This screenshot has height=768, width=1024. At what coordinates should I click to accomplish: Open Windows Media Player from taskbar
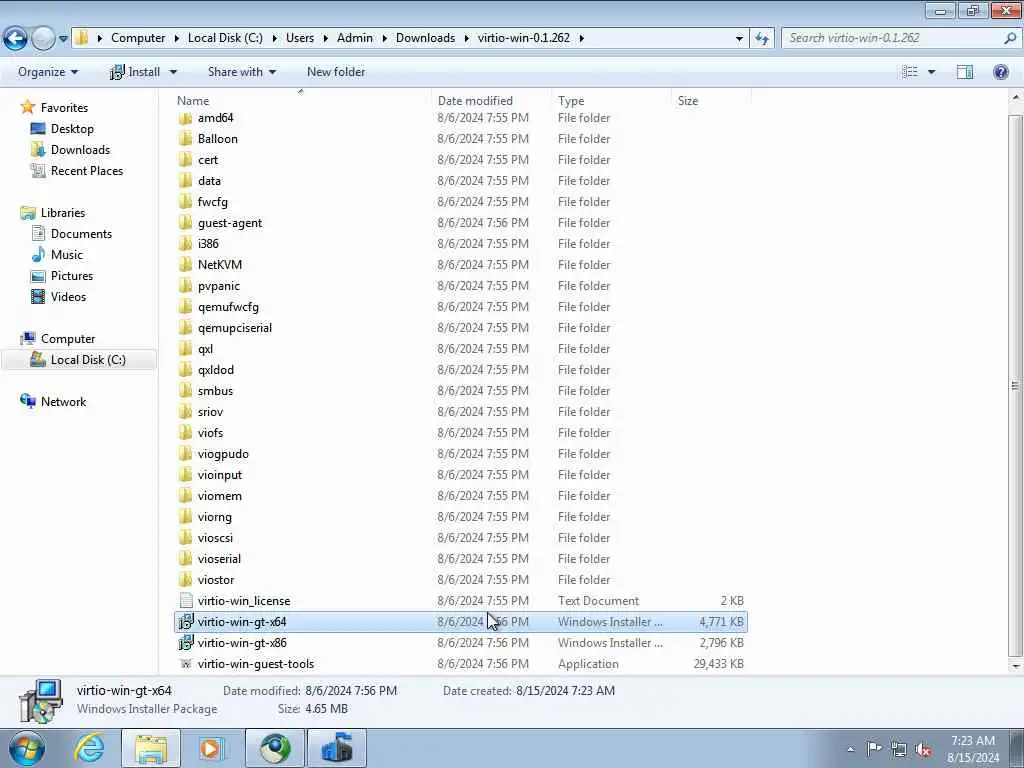pyautogui.click(x=212, y=748)
